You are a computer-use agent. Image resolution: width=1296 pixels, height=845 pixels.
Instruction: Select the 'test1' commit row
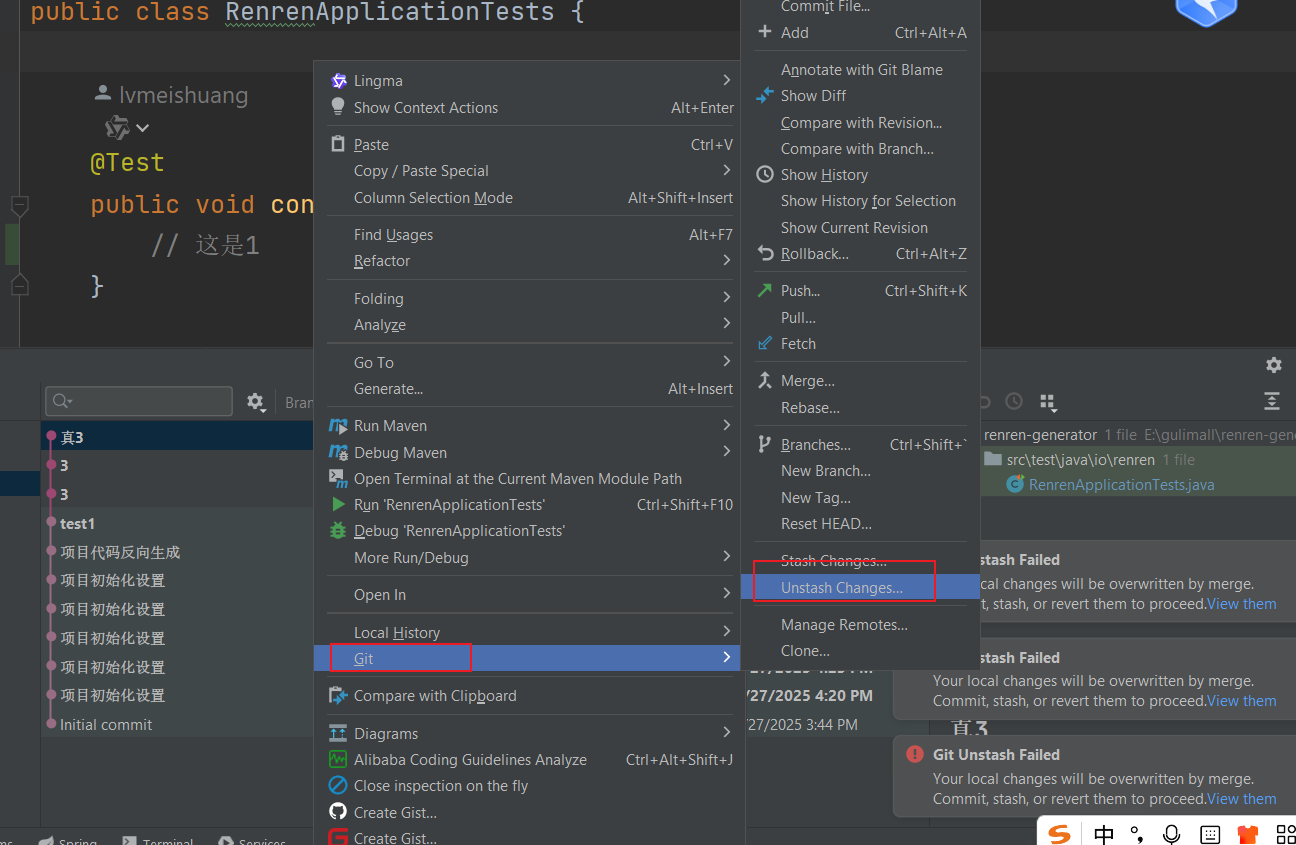[x=178, y=523]
